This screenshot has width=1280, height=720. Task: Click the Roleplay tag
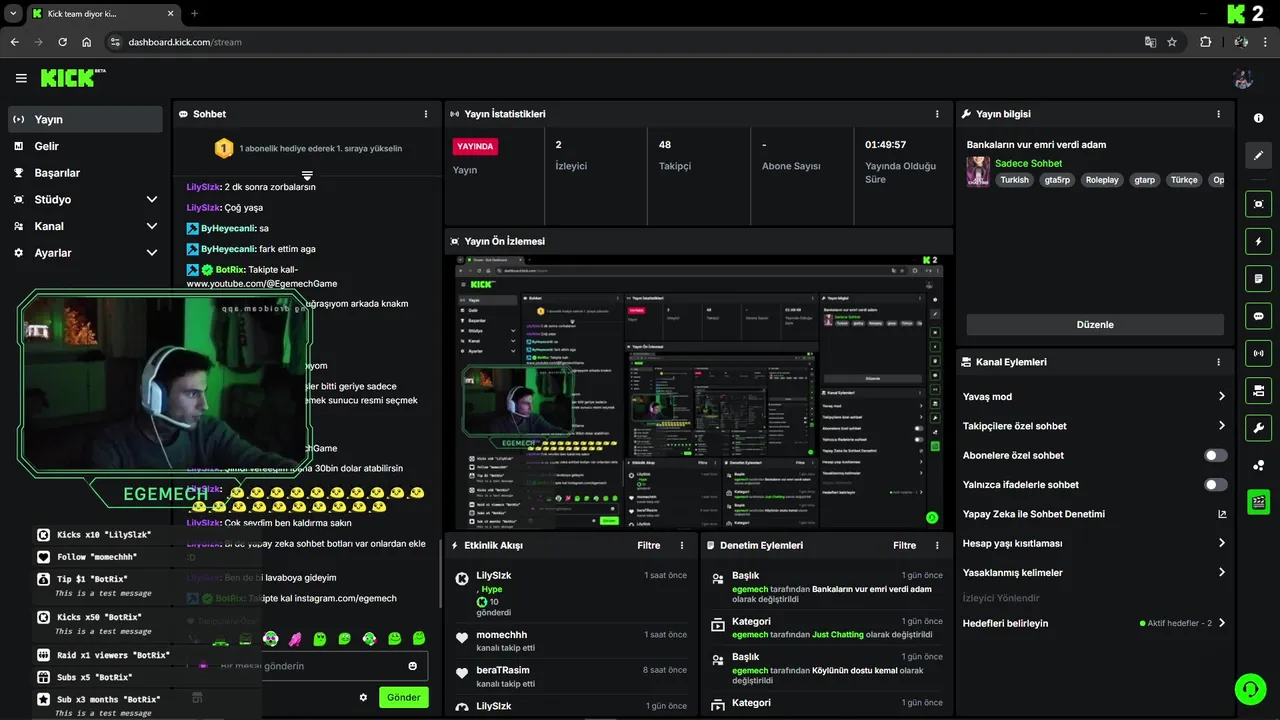coord(1103,180)
